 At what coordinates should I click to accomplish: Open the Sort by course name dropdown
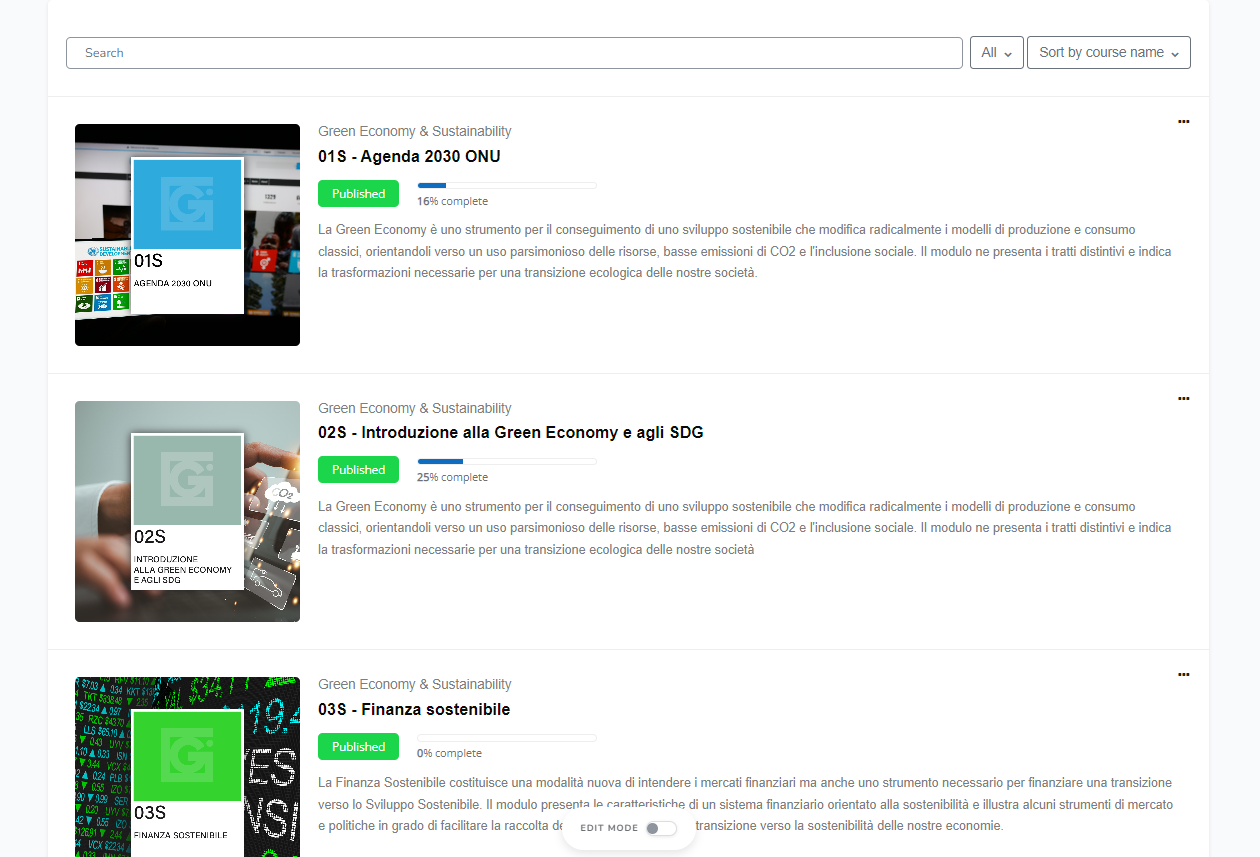pos(1108,53)
